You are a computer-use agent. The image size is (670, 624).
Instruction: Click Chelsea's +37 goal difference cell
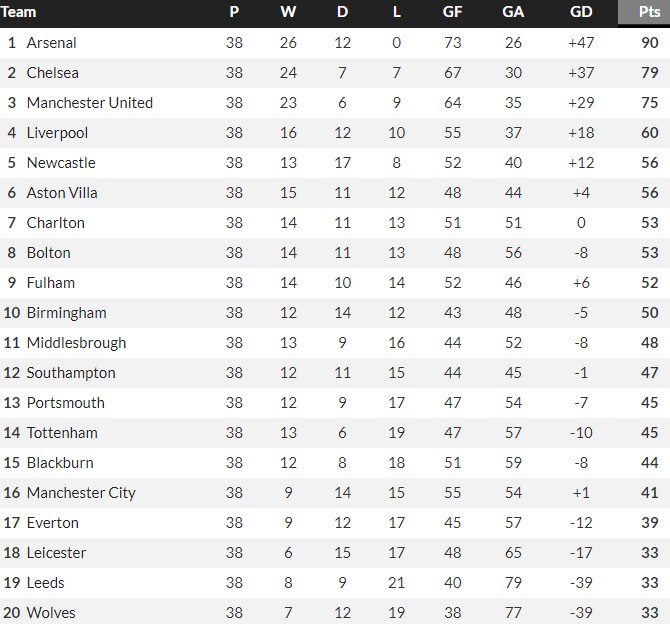point(580,73)
